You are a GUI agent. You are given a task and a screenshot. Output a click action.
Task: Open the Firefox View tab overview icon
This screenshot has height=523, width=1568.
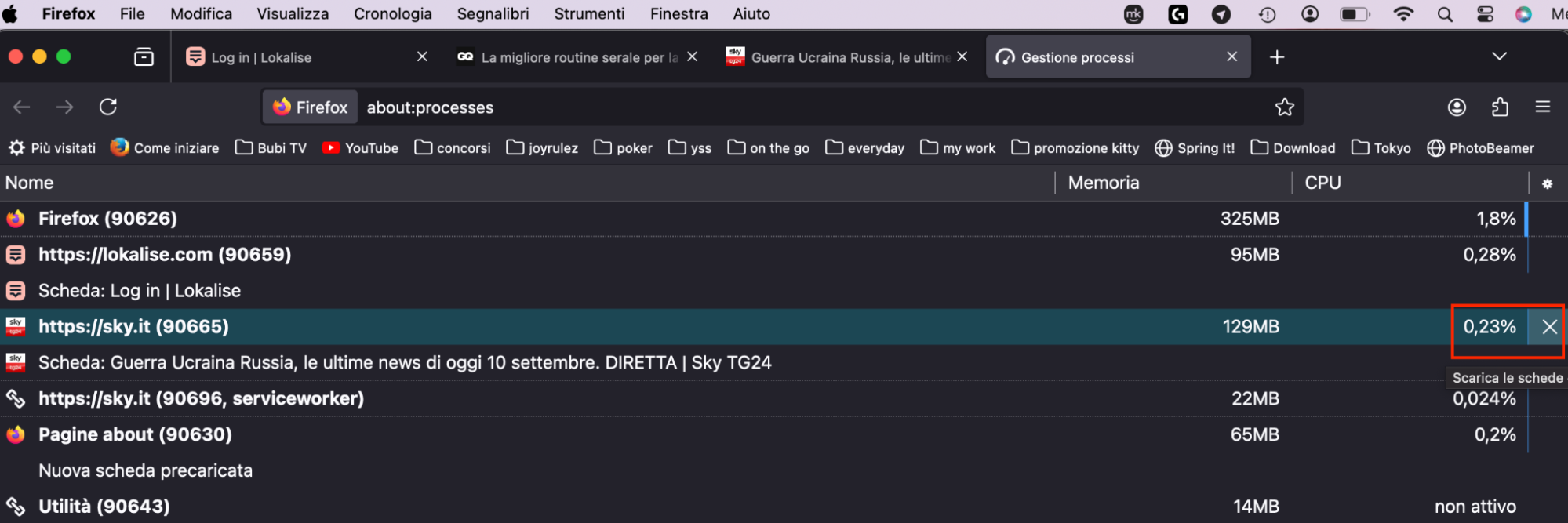click(x=144, y=56)
